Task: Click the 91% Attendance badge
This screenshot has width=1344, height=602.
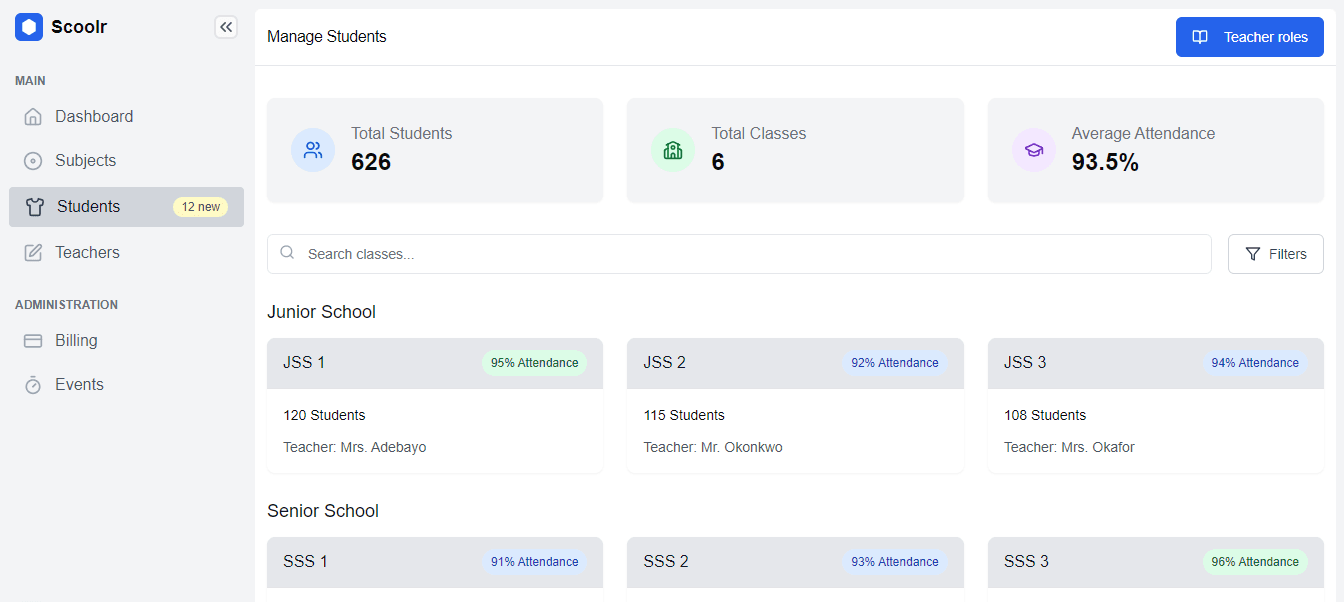Action: 534,562
